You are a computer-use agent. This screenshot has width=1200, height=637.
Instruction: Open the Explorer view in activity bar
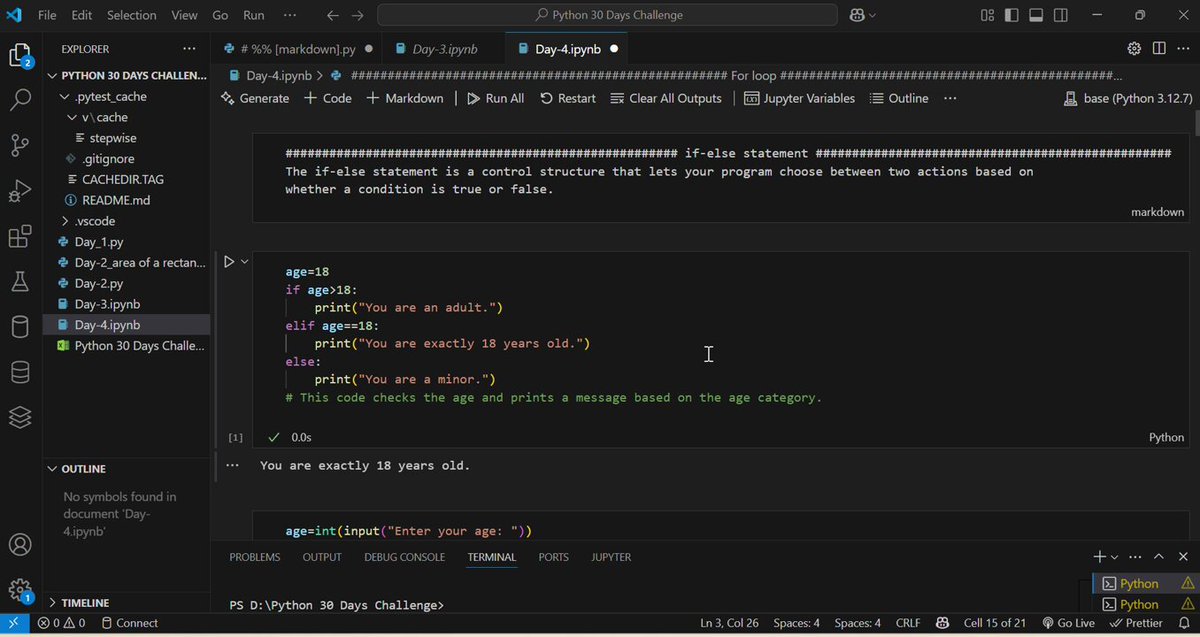(x=21, y=55)
